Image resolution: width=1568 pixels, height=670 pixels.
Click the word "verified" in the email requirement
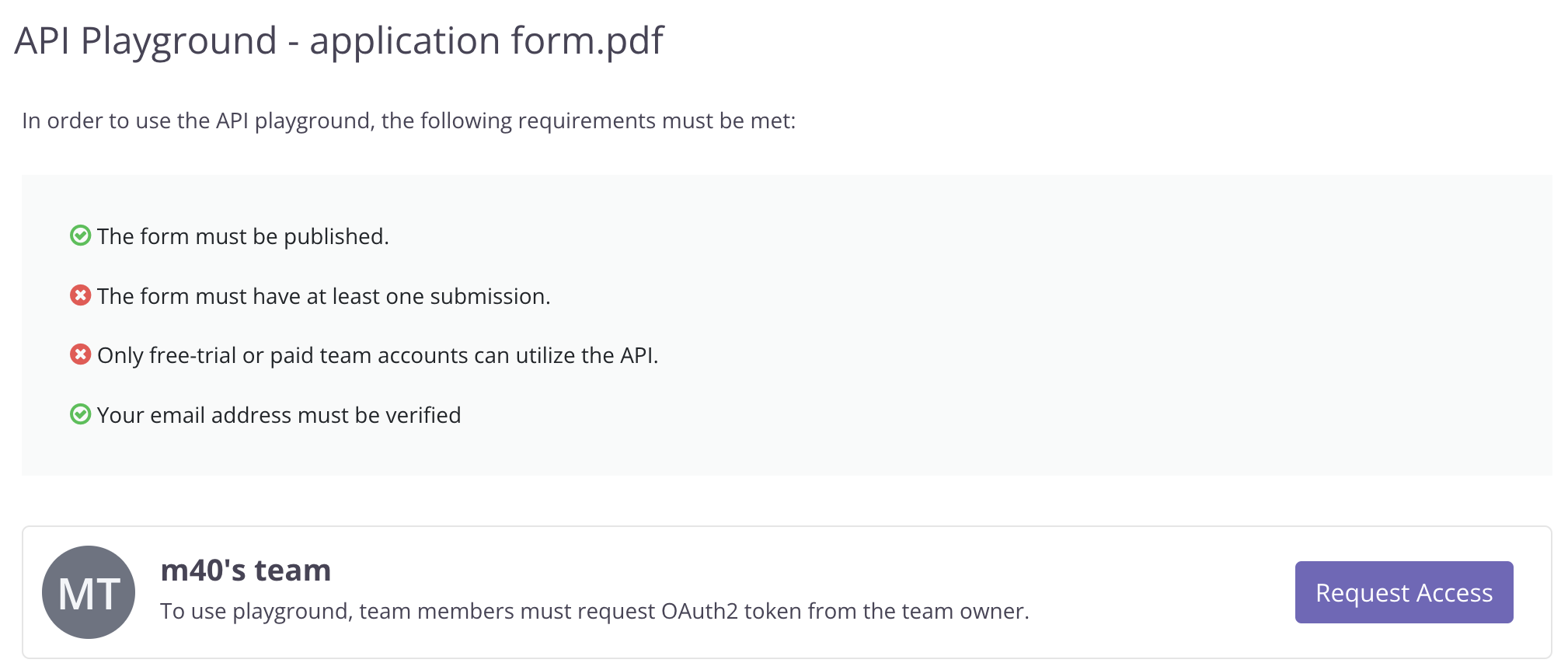423,415
